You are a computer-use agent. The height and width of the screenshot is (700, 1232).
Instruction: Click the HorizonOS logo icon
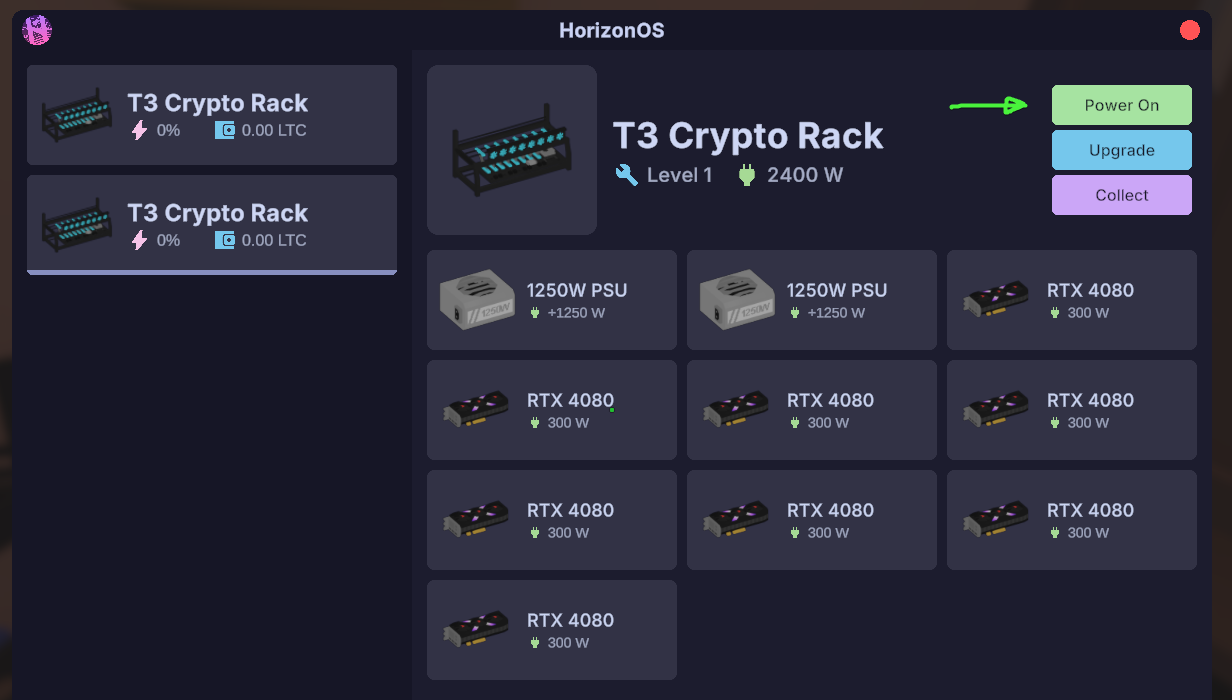point(37,30)
